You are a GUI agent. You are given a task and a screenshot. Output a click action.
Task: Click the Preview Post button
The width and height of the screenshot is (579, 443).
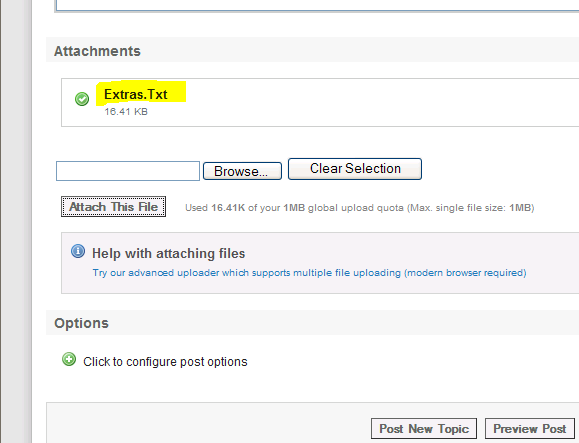click(530, 429)
